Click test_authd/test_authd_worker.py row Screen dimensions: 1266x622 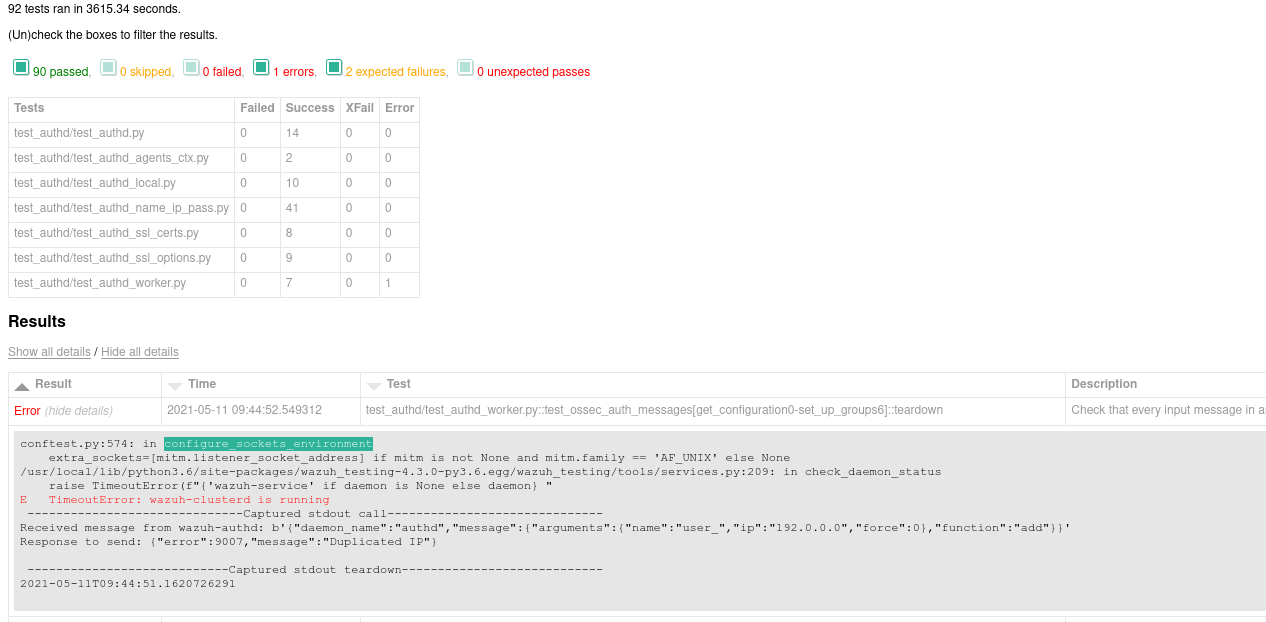100,283
